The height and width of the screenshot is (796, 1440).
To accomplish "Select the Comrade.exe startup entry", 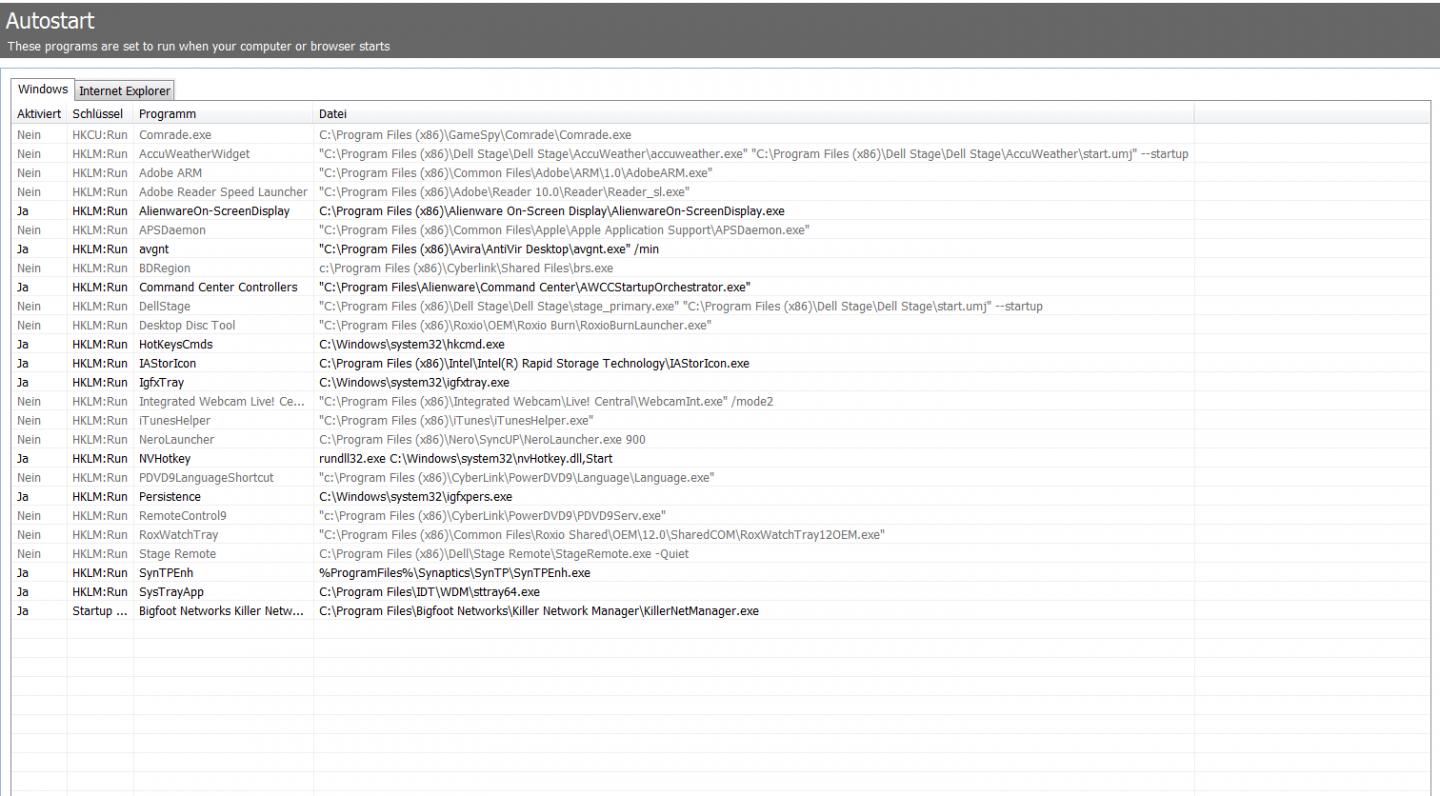I will pyautogui.click(x=175, y=135).
